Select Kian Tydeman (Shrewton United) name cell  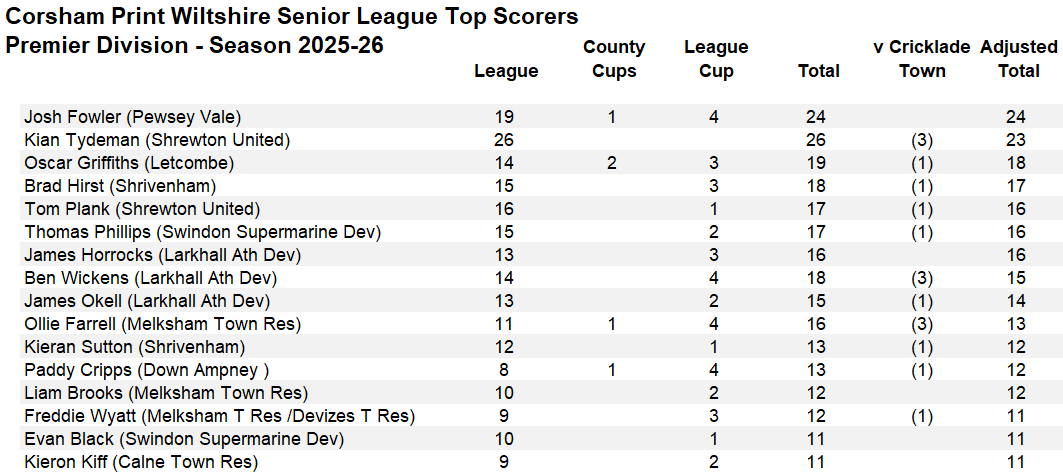[157, 140]
